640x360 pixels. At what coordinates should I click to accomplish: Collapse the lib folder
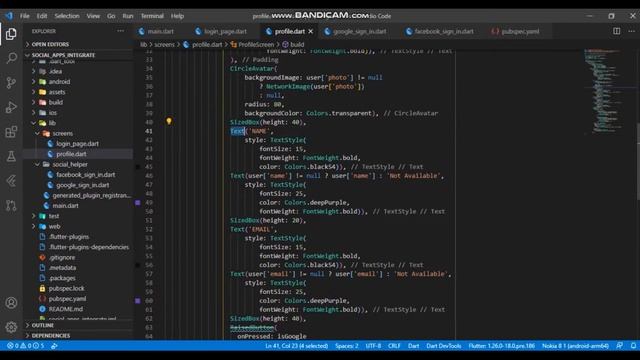pos(52,123)
